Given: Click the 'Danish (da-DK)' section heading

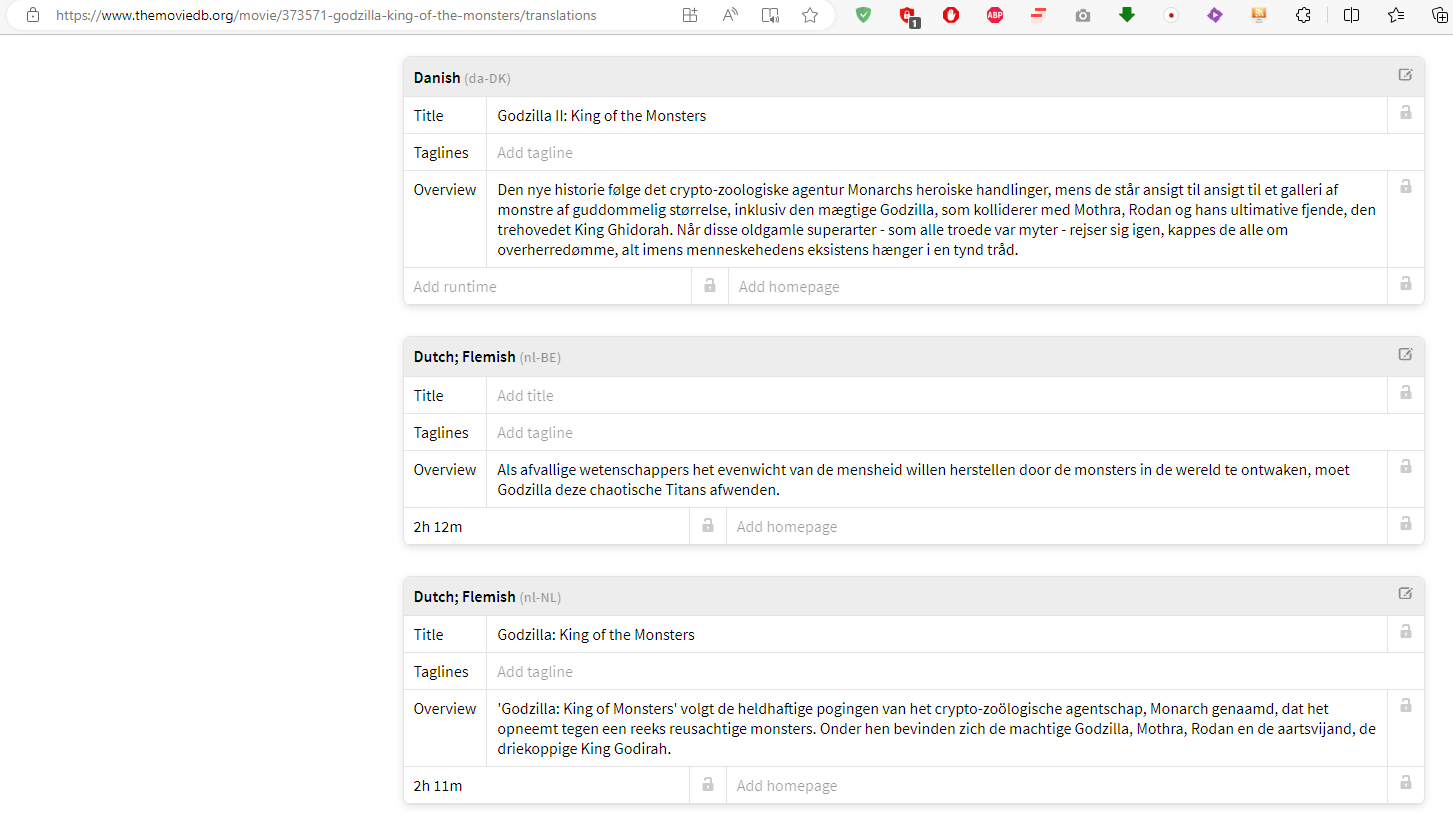Looking at the screenshot, I should (462, 78).
